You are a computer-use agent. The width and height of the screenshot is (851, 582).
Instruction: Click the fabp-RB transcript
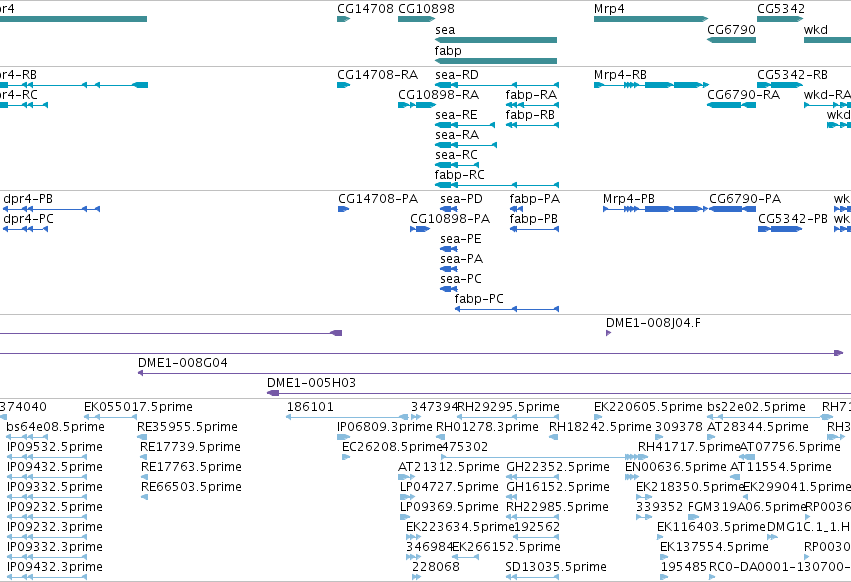click(532, 125)
